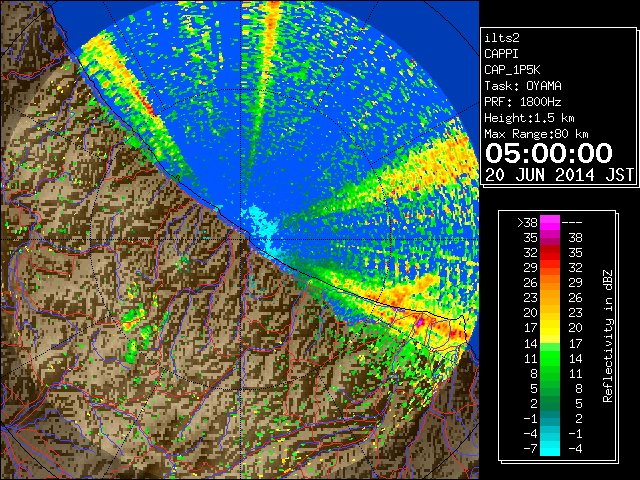Screen dimensions: 640x480
Task: Select the dark red 32–35 dBZ swatch
Action: pos(550,253)
